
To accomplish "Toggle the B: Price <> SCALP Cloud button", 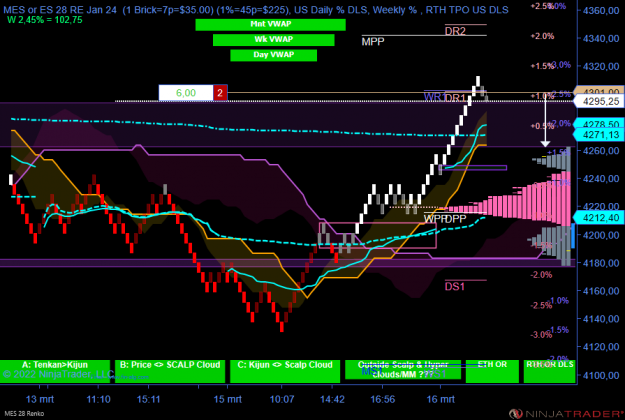I will (170, 371).
